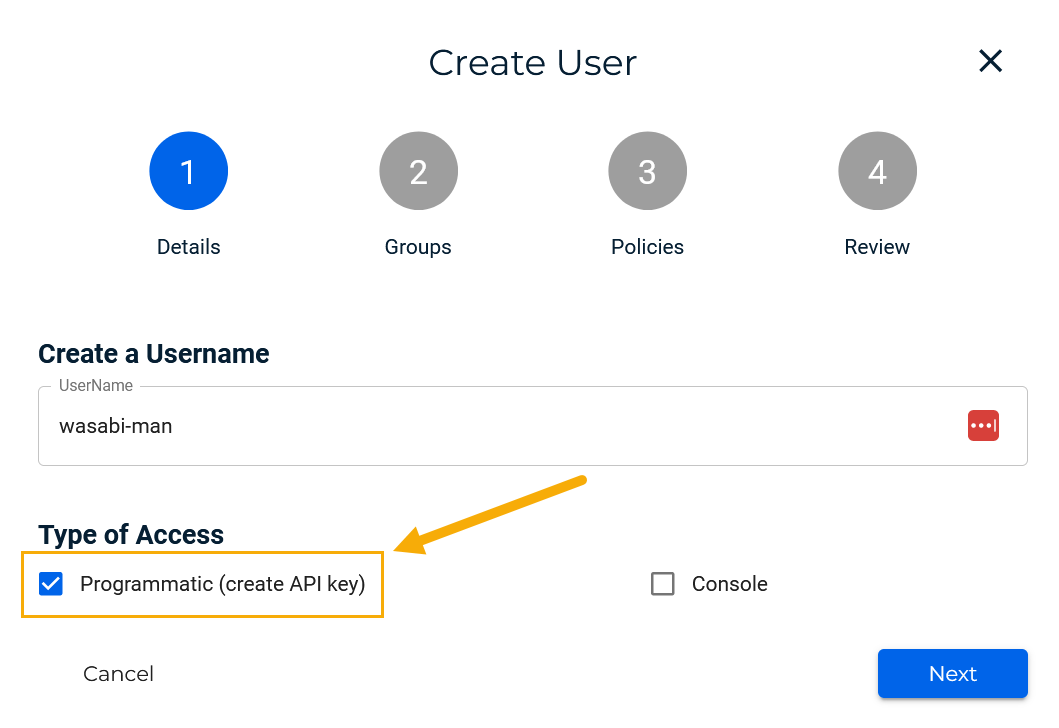Viewport: 1059px width, 728px height.
Task: Click the step 3 circle icon
Action: (x=647, y=172)
